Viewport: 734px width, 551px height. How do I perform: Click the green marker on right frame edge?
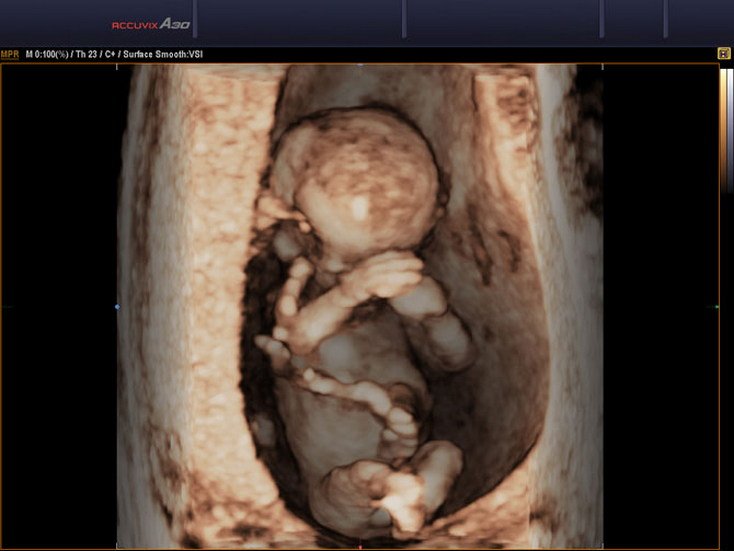tap(718, 307)
